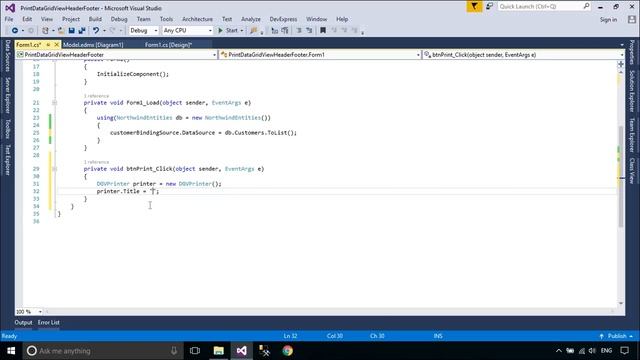
Task: Click the Uncomment selected lines icon
Action: (x=309, y=31)
